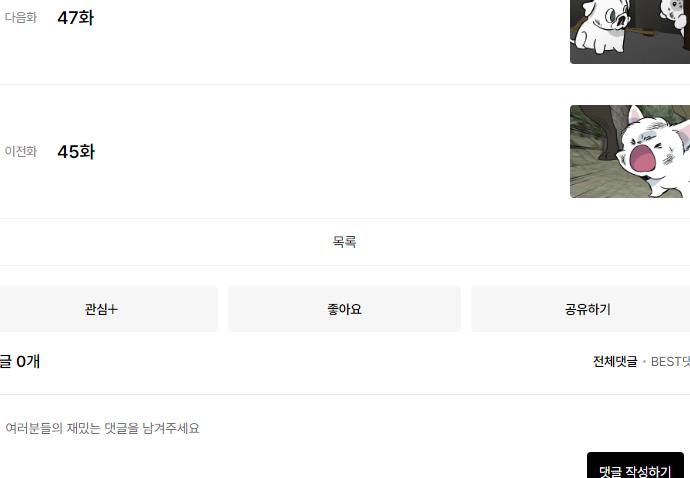Focus the comment field 여러분들의 재밌는 댓글을 남겨주세요
Viewport: 690px width, 478px height.
102,428
